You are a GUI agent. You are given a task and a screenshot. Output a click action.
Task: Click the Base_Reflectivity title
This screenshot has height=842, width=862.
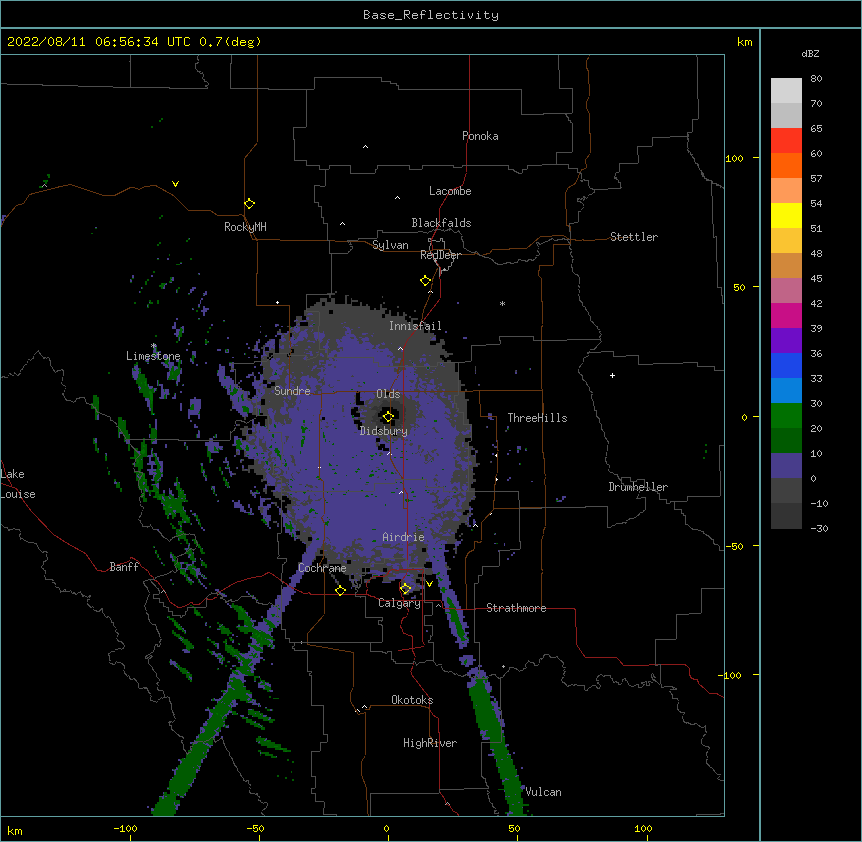(431, 15)
